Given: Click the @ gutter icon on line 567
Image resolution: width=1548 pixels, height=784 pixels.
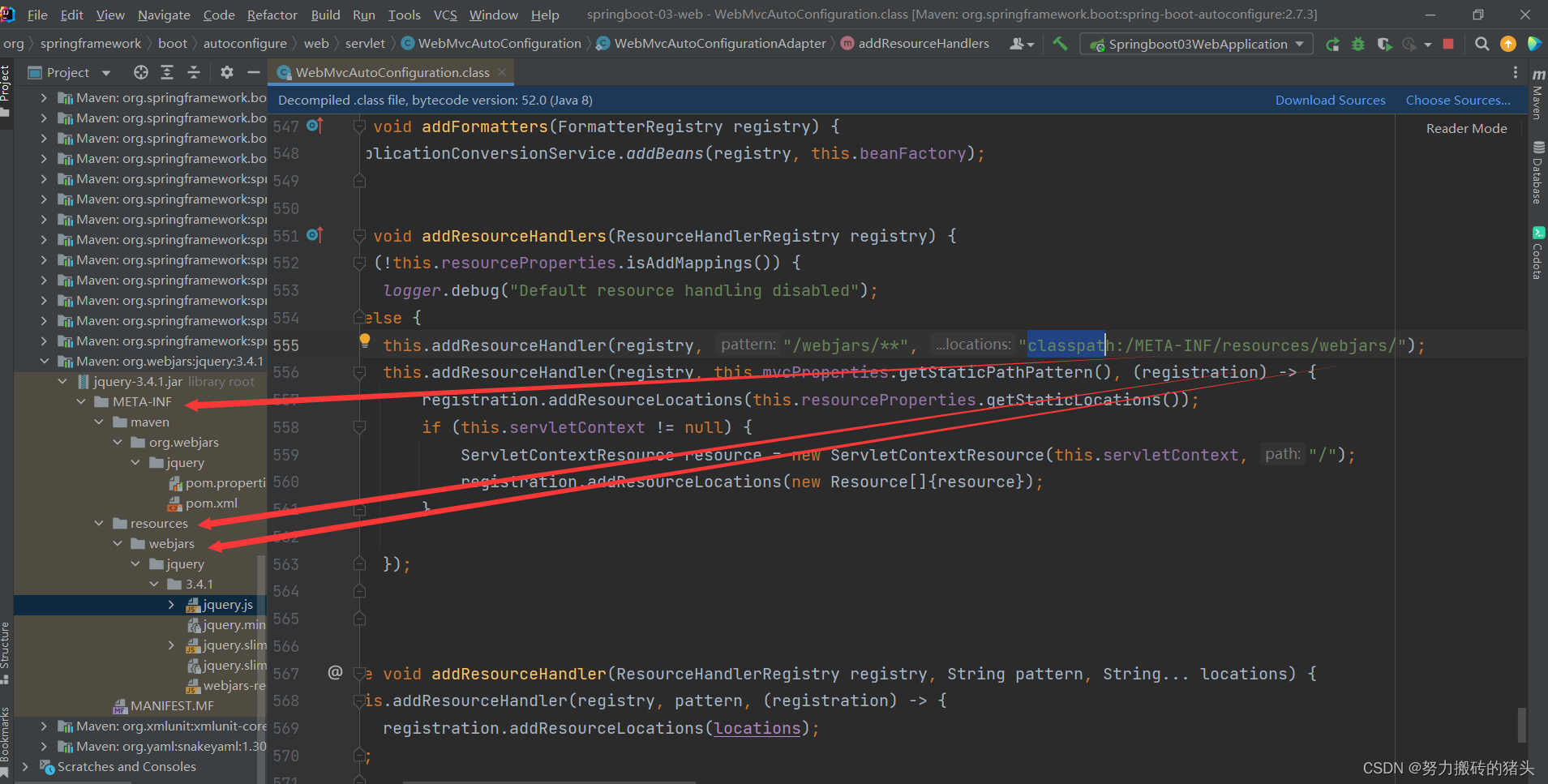Looking at the screenshot, I should pyautogui.click(x=335, y=672).
